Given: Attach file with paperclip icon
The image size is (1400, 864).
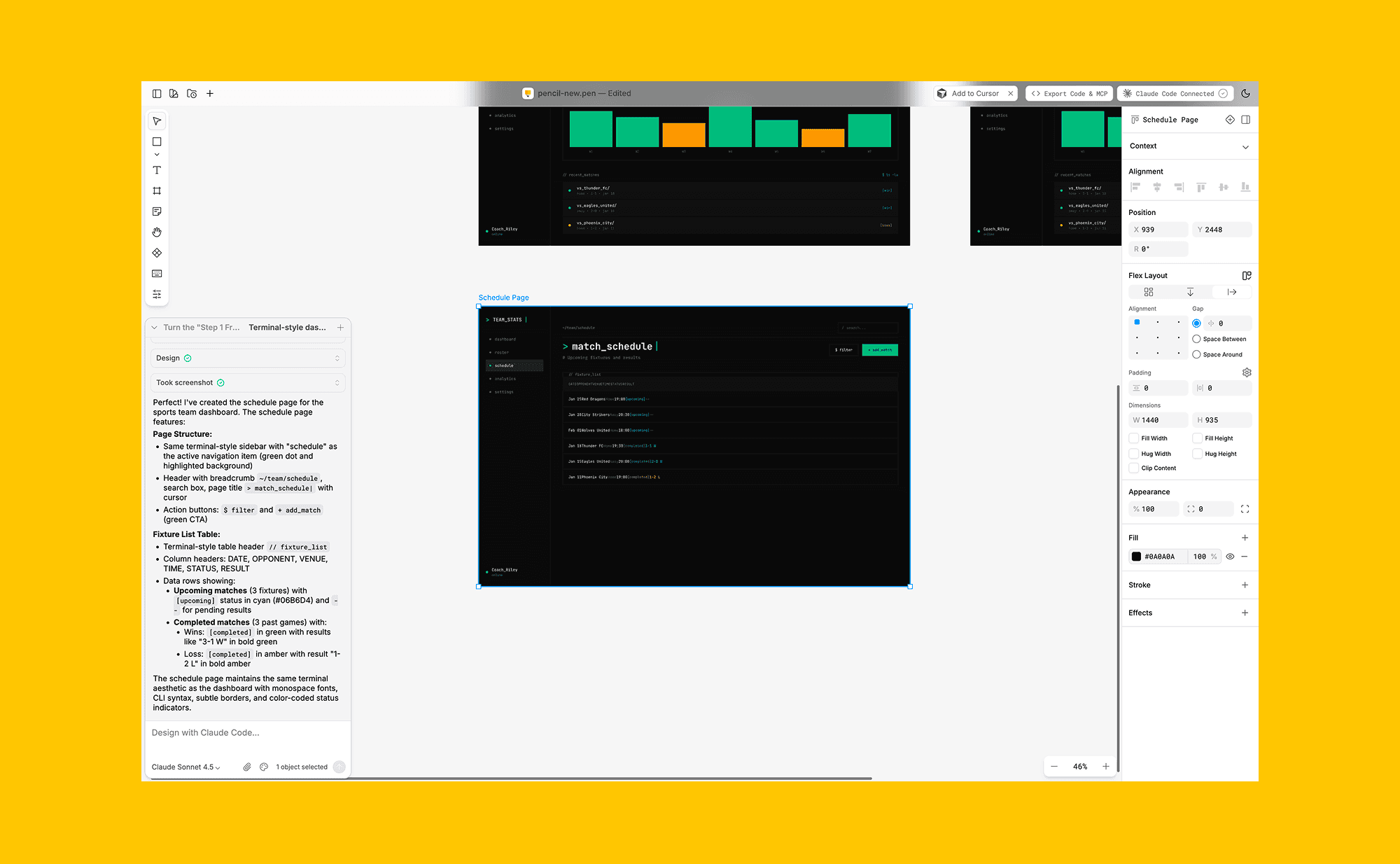Looking at the screenshot, I should click(247, 767).
